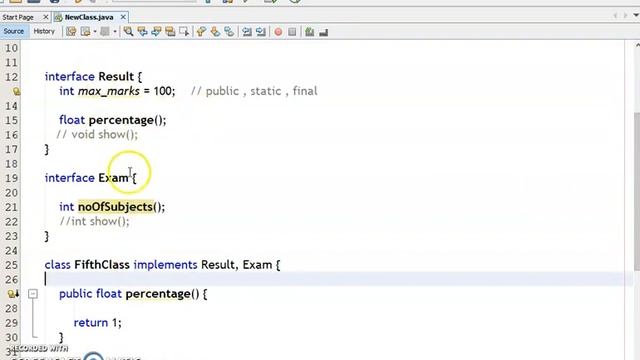The height and width of the screenshot is (360, 640).
Task: Jump to Last Edit location icon
Action: point(71,32)
